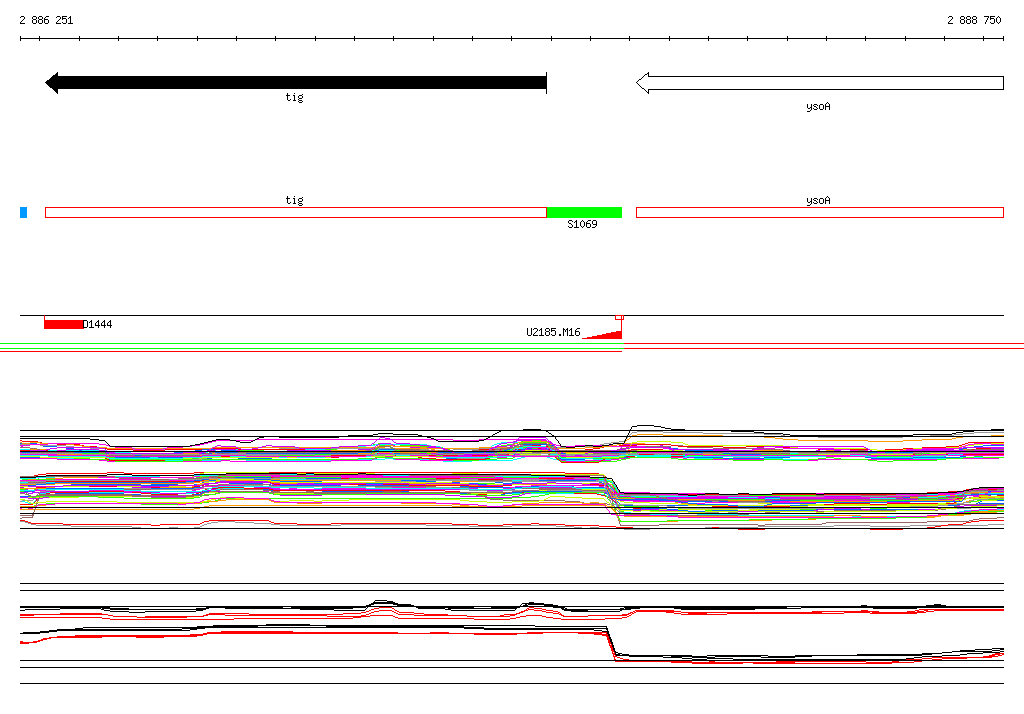
Task: Click the tig label under black arrow
Action: pos(295,97)
